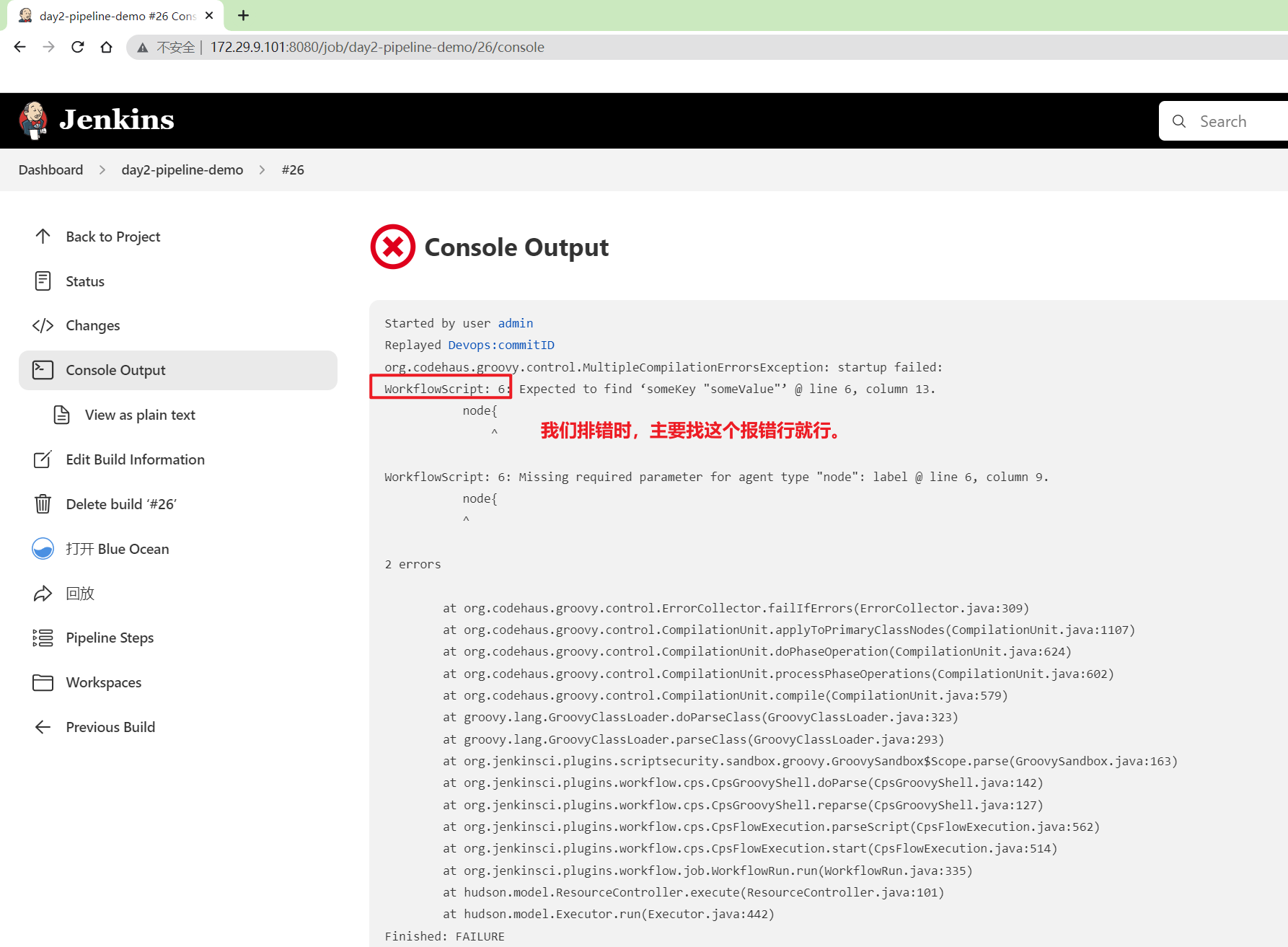Click the Console Output terminal icon in sidebar
The image size is (1288, 947).
[43, 370]
